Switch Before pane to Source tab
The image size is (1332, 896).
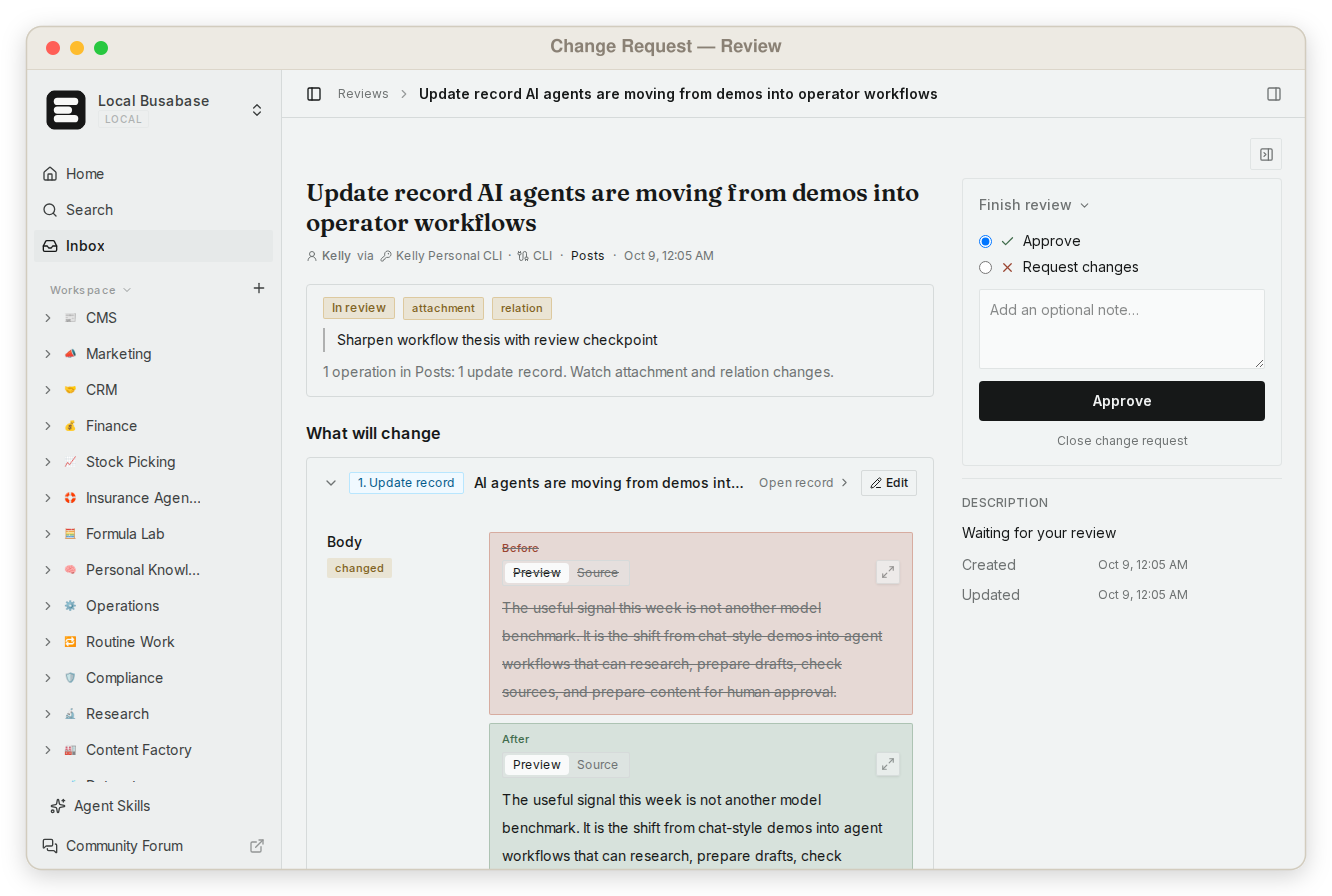point(598,573)
